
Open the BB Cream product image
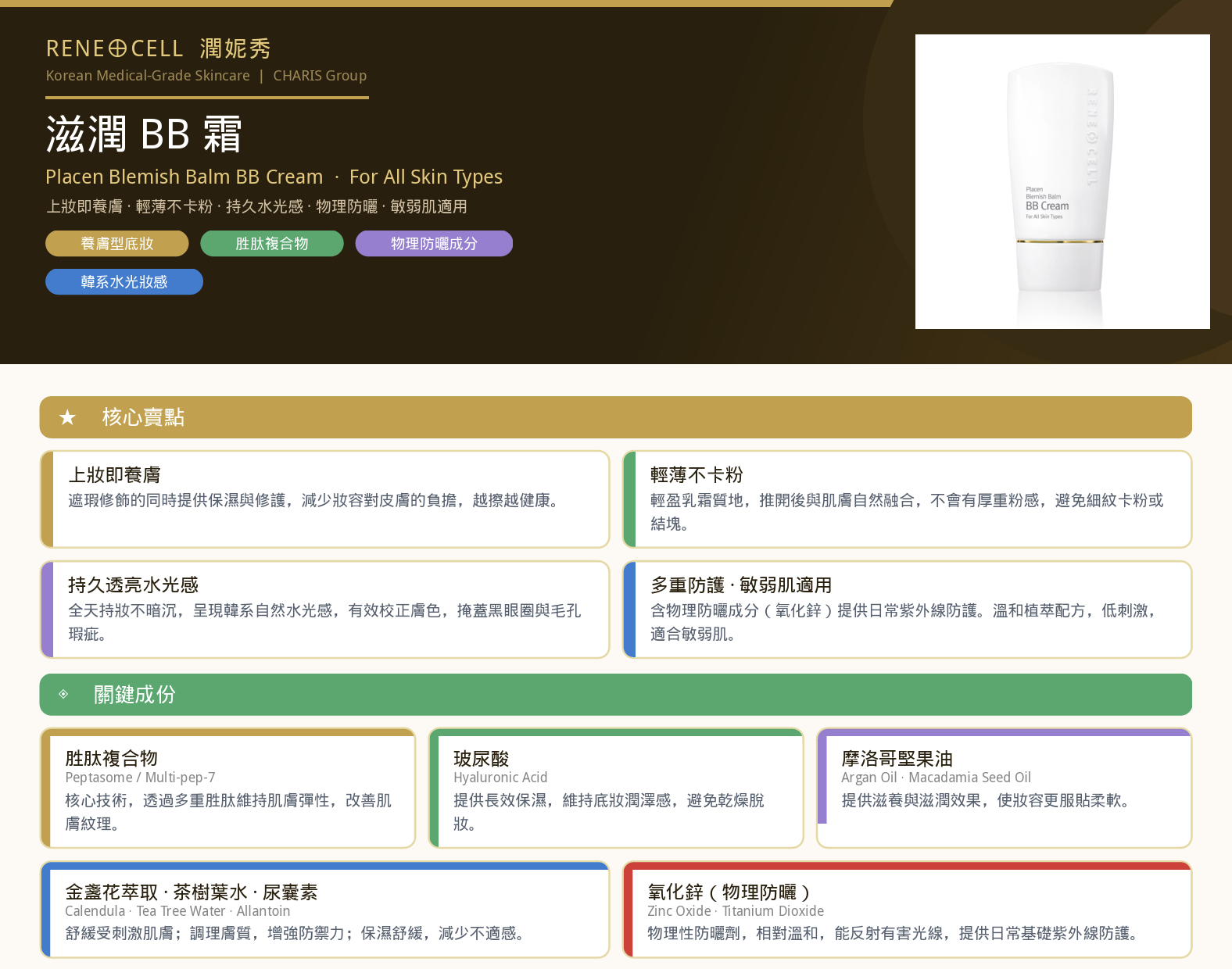1062,181
